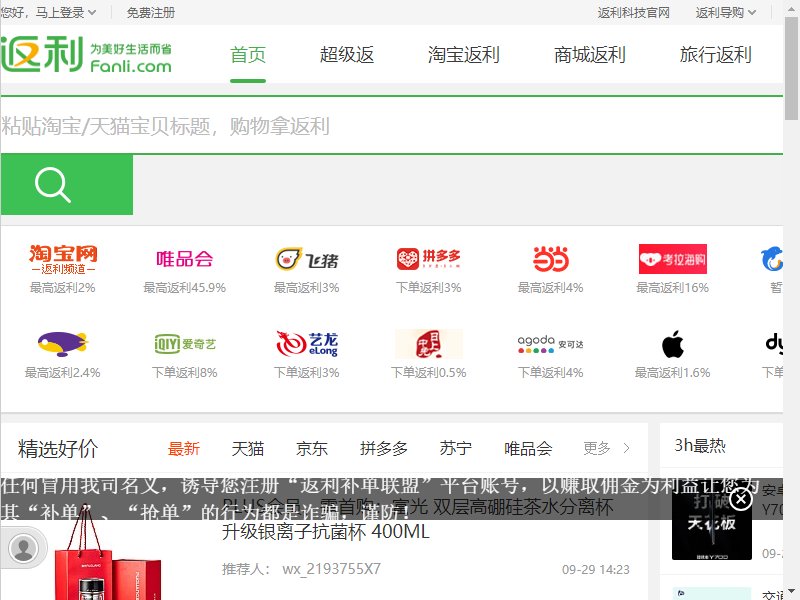This screenshot has width=800, height=600.
Task: Click the 下单返利0.5% rebate text
Action: (429, 372)
